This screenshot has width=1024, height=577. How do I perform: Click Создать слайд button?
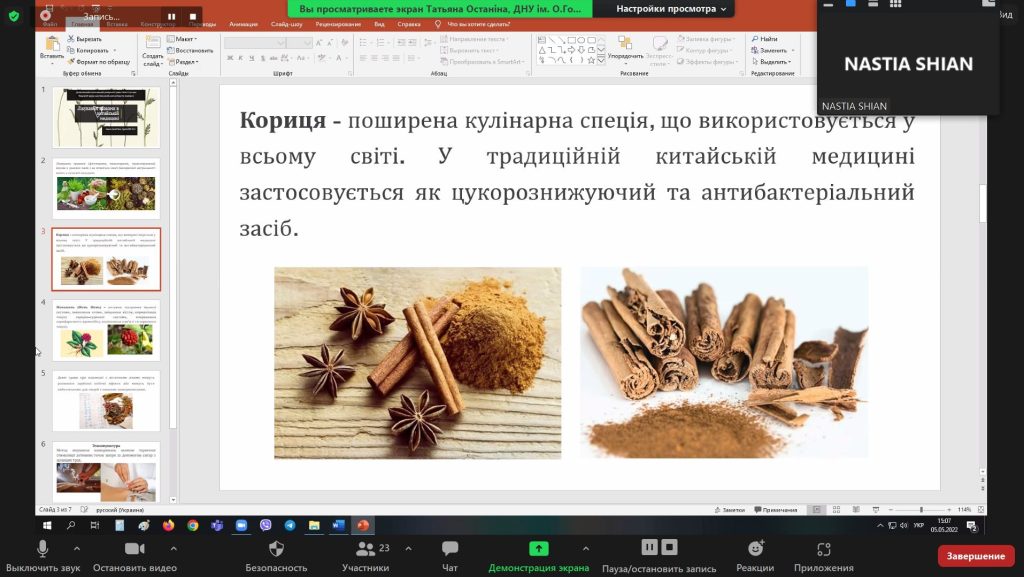coord(152,52)
